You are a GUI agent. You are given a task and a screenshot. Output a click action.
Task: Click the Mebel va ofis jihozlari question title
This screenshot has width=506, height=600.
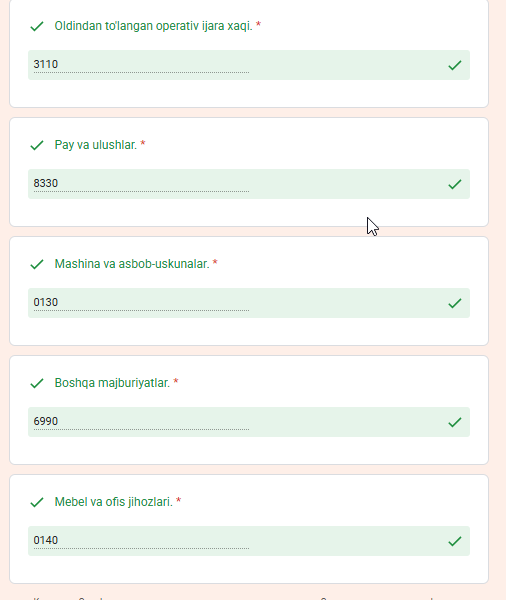click(x=114, y=502)
